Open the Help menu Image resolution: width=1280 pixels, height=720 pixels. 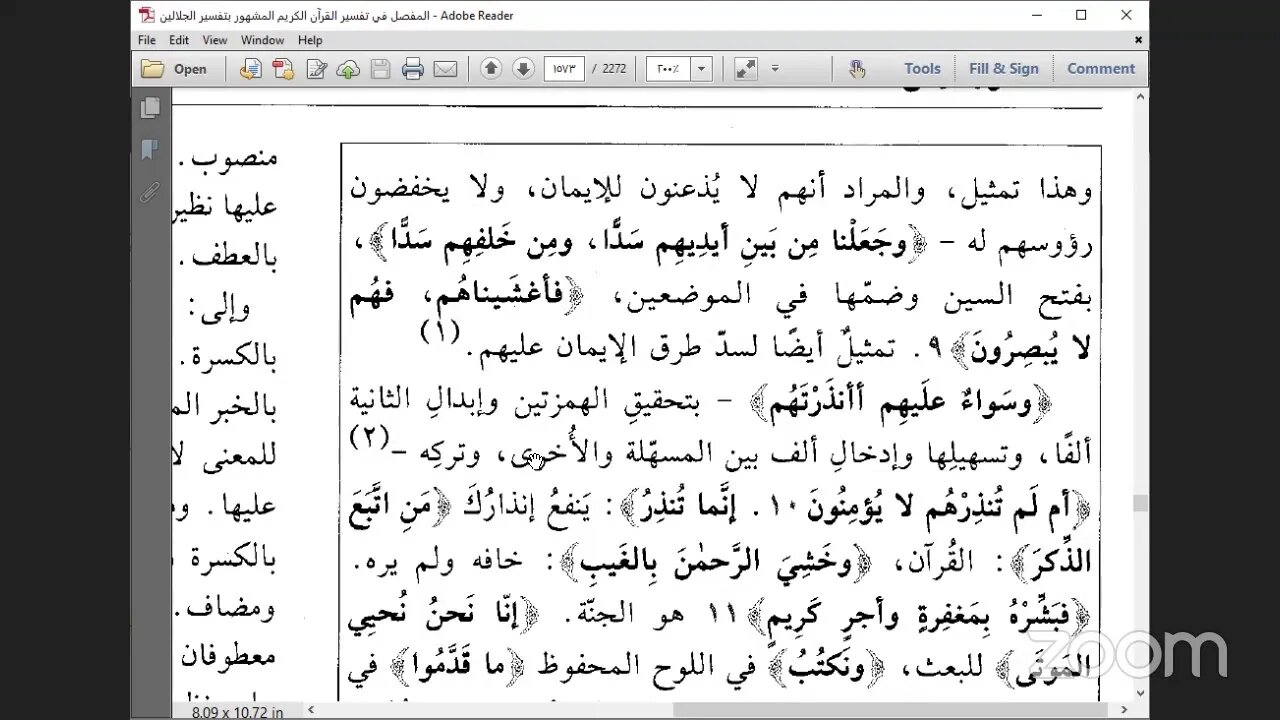click(x=310, y=40)
